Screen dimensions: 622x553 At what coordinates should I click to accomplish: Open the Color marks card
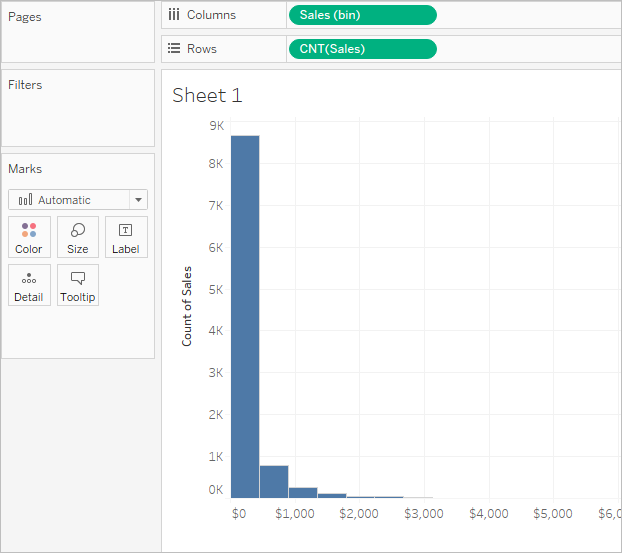click(29, 237)
